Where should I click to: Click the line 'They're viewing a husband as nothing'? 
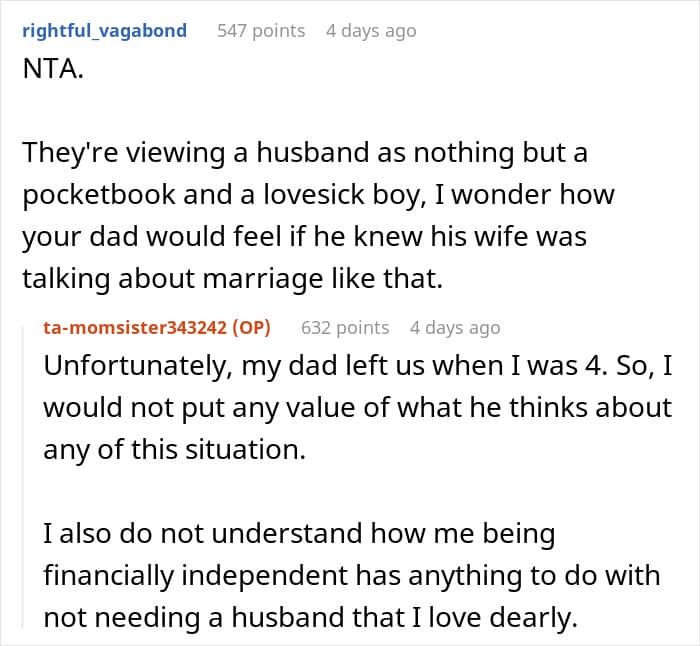tap(305, 153)
